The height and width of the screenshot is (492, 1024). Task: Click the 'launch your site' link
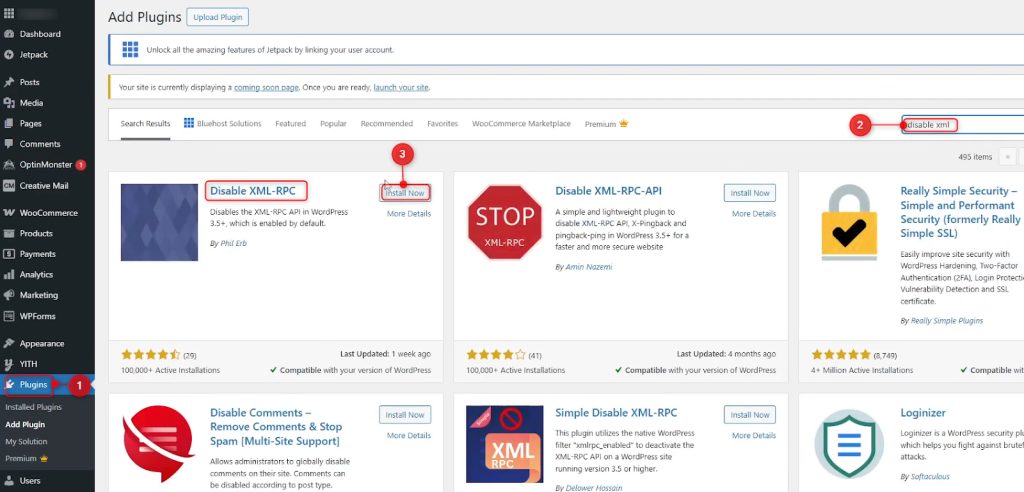pyautogui.click(x=401, y=87)
